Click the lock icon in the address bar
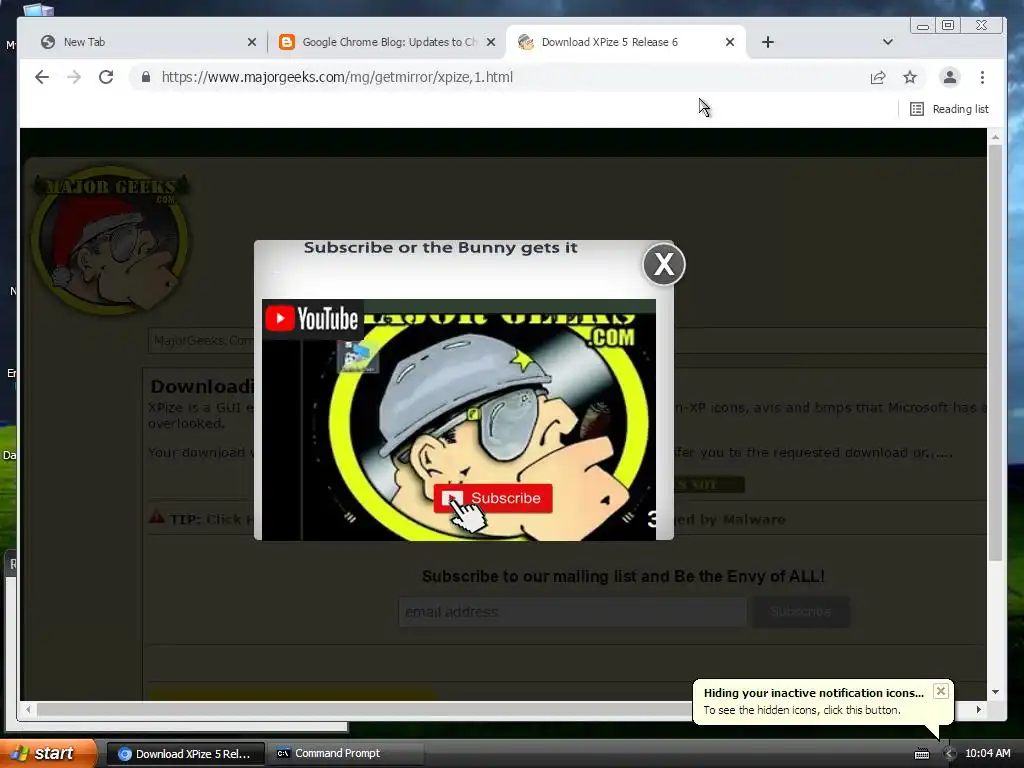This screenshot has height=768, width=1024. coord(146,77)
